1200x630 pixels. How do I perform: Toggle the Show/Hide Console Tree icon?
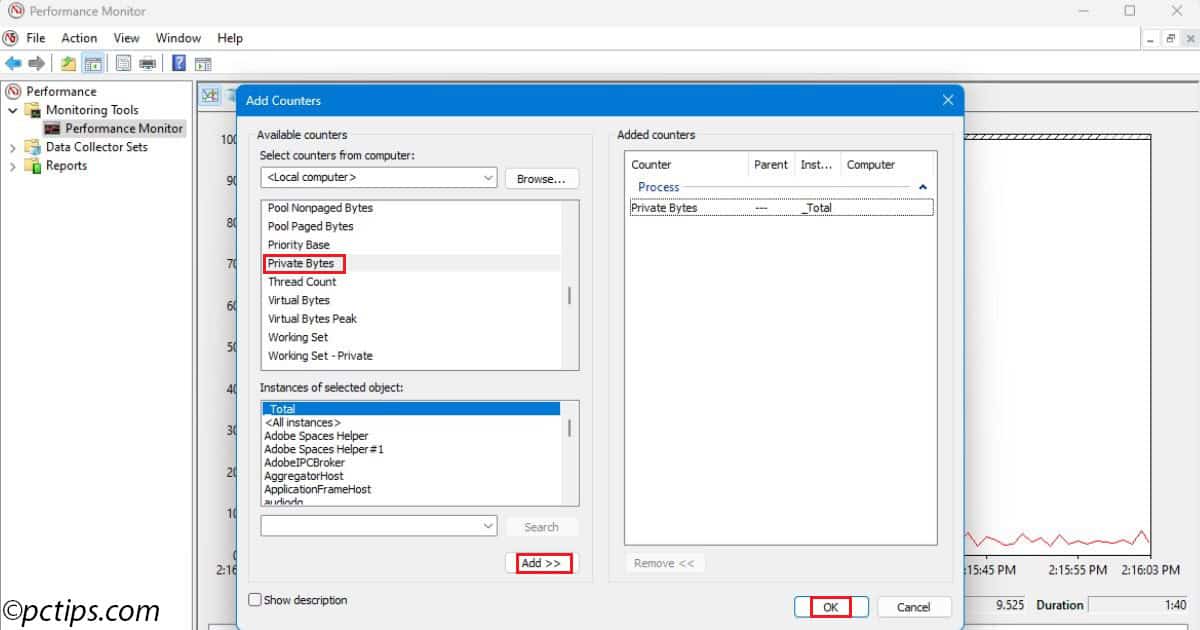click(92, 64)
